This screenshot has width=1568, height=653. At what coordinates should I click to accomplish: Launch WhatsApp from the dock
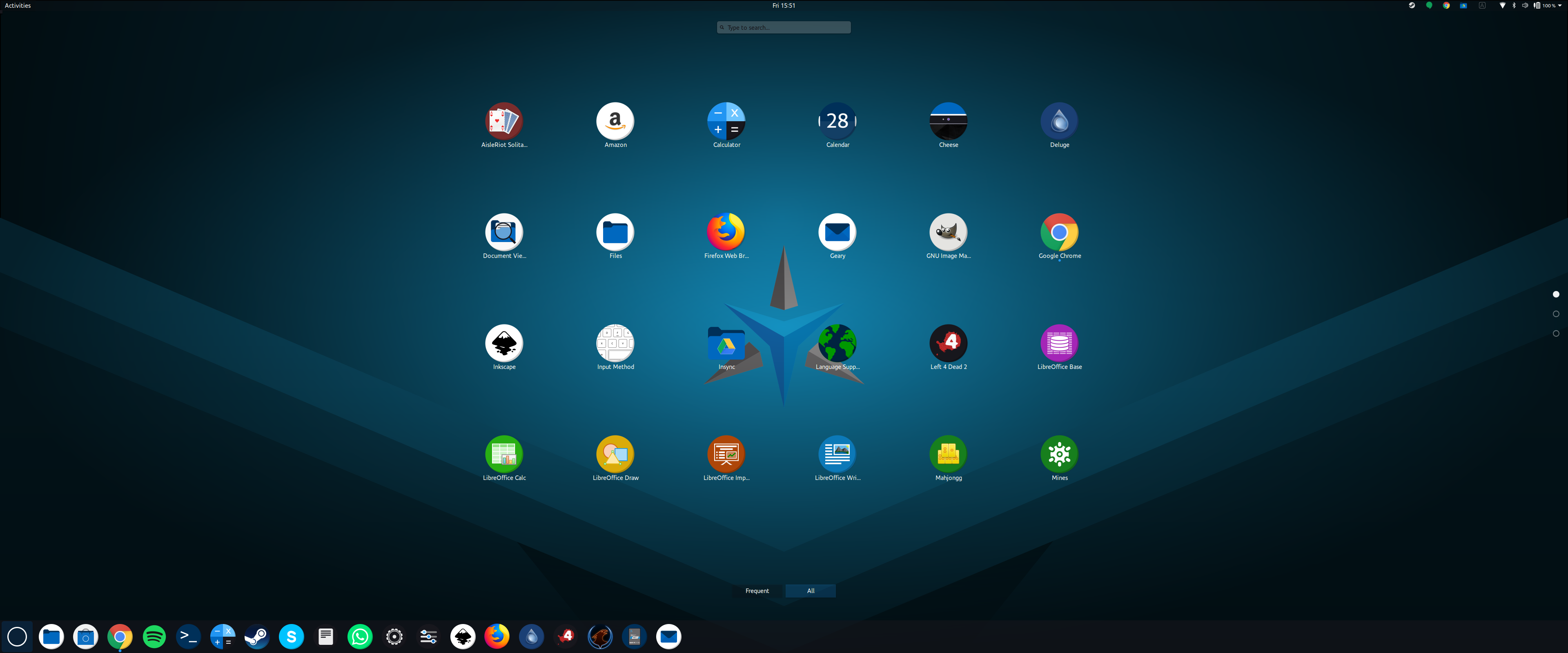[360, 637]
